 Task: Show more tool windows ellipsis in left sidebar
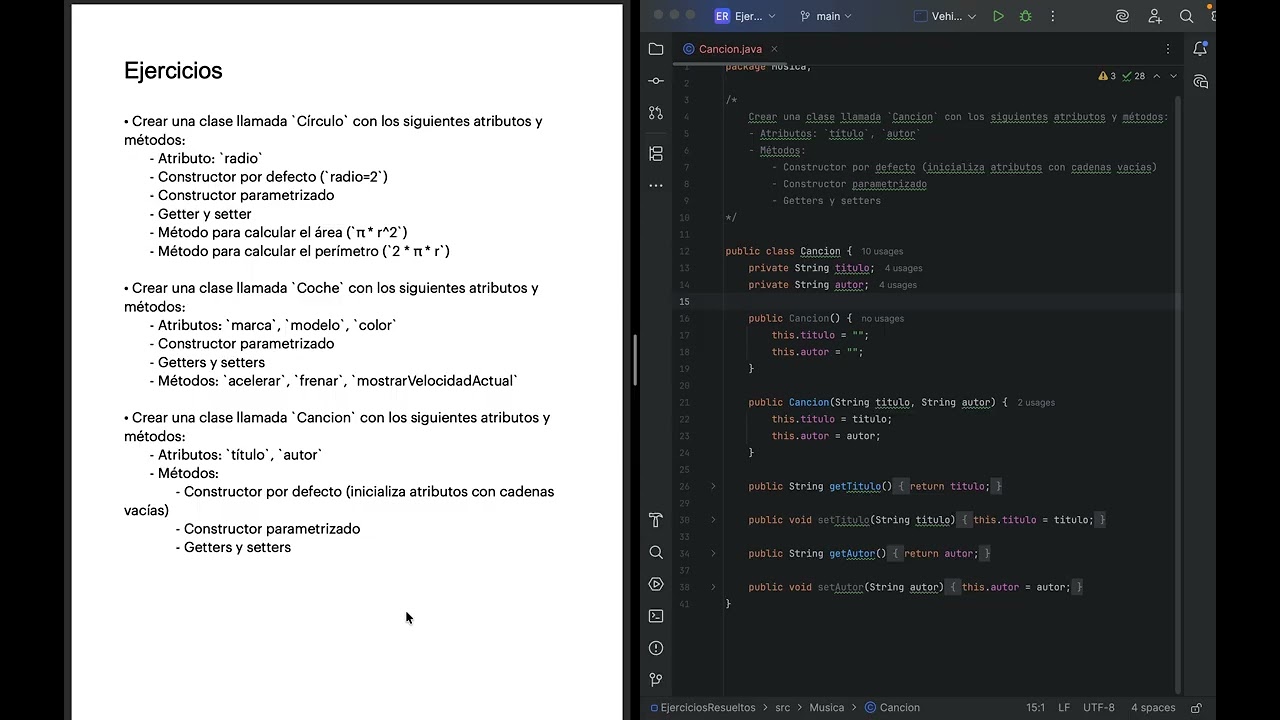click(656, 185)
